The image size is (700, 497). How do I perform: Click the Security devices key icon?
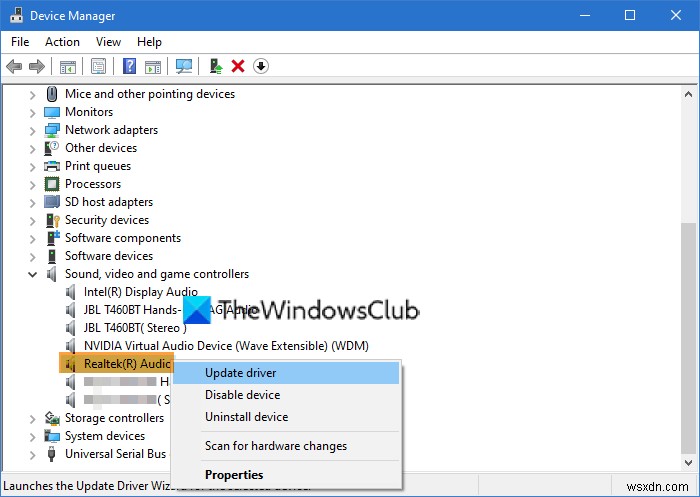(x=53, y=220)
